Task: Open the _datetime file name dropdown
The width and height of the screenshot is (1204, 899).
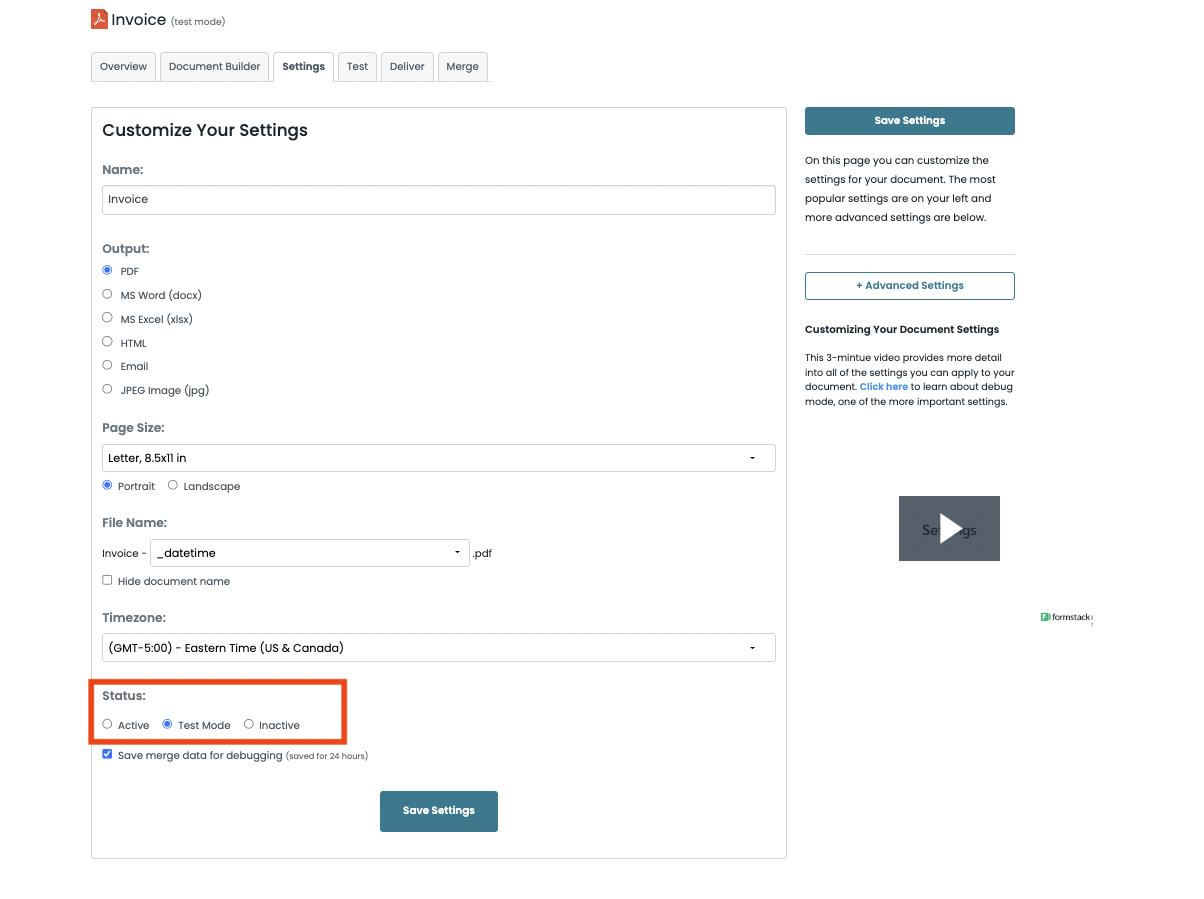Action: (309, 553)
